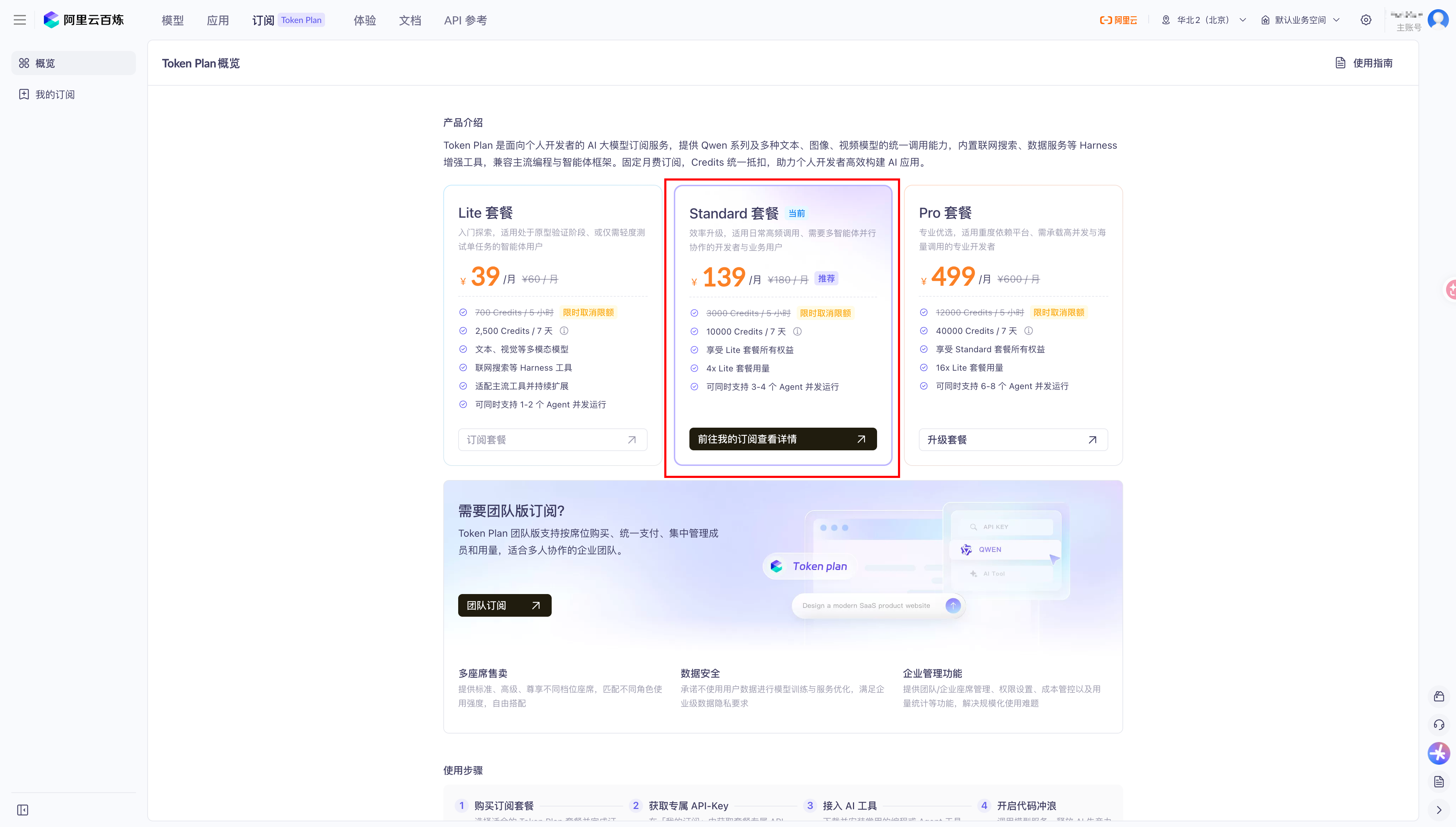Image resolution: width=1456 pixels, height=827 pixels.
Task: Expand the 华北2（北京）region dropdown
Action: click(1204, 20)
